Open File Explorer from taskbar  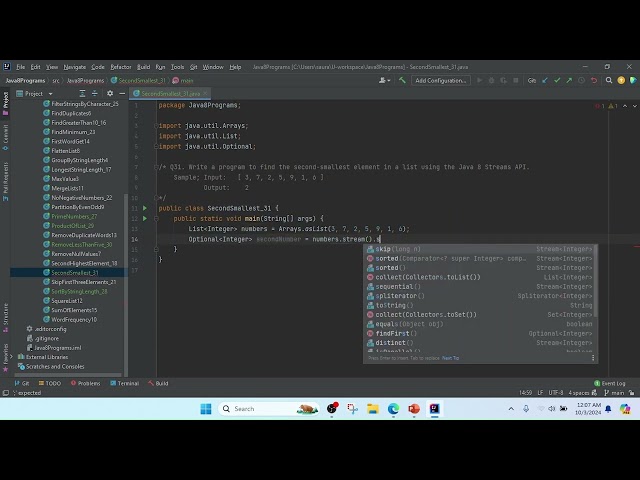[x=373, y=409]
